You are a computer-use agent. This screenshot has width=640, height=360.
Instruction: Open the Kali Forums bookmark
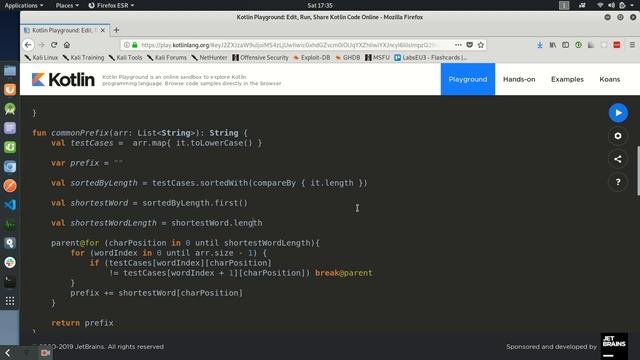[167, 58]
